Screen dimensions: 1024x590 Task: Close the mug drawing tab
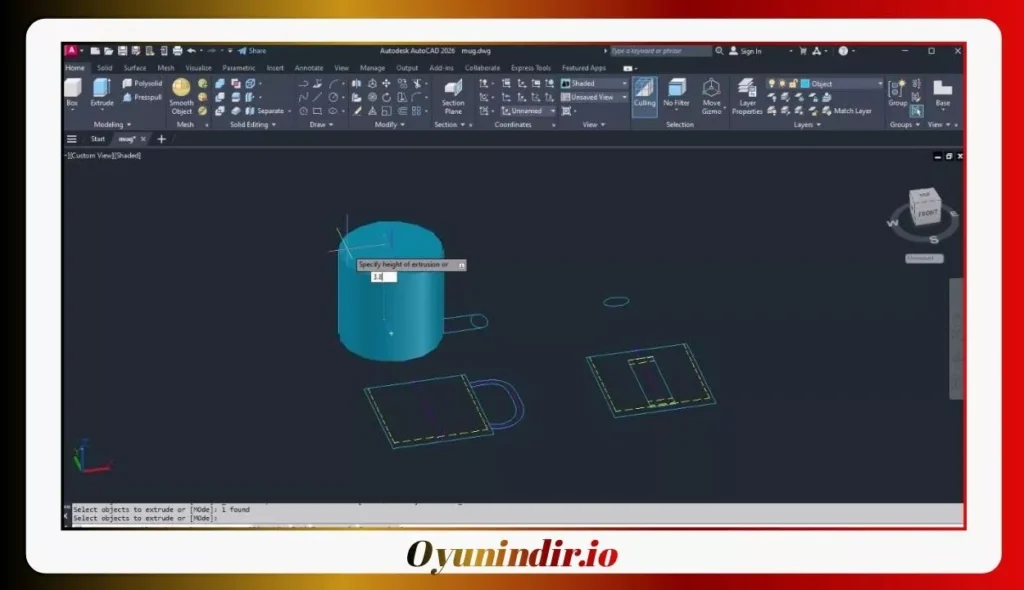[x=143, y=139]
